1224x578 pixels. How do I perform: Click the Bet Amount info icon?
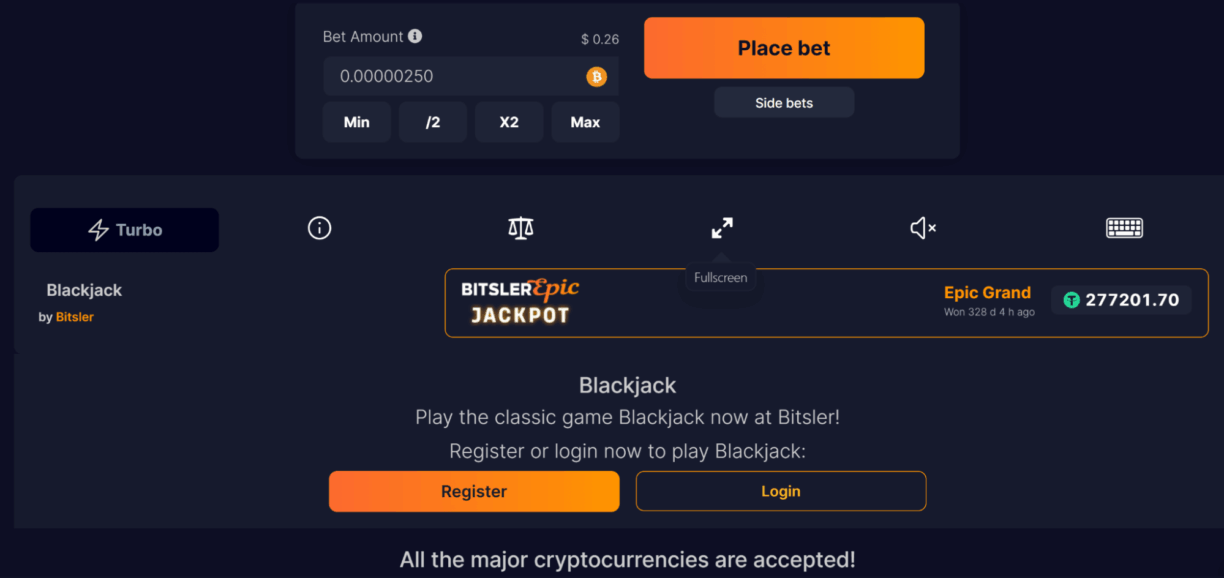coord(415,36)
